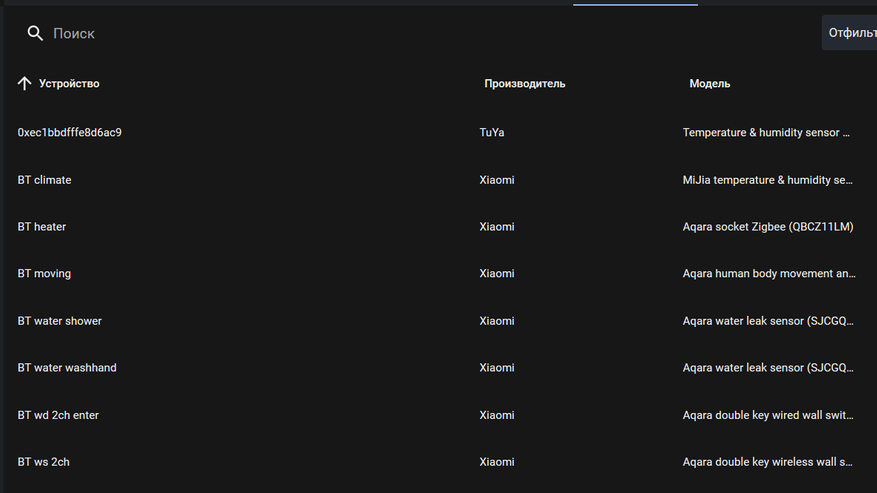Sort by the Производитель column header

[525, 83]
